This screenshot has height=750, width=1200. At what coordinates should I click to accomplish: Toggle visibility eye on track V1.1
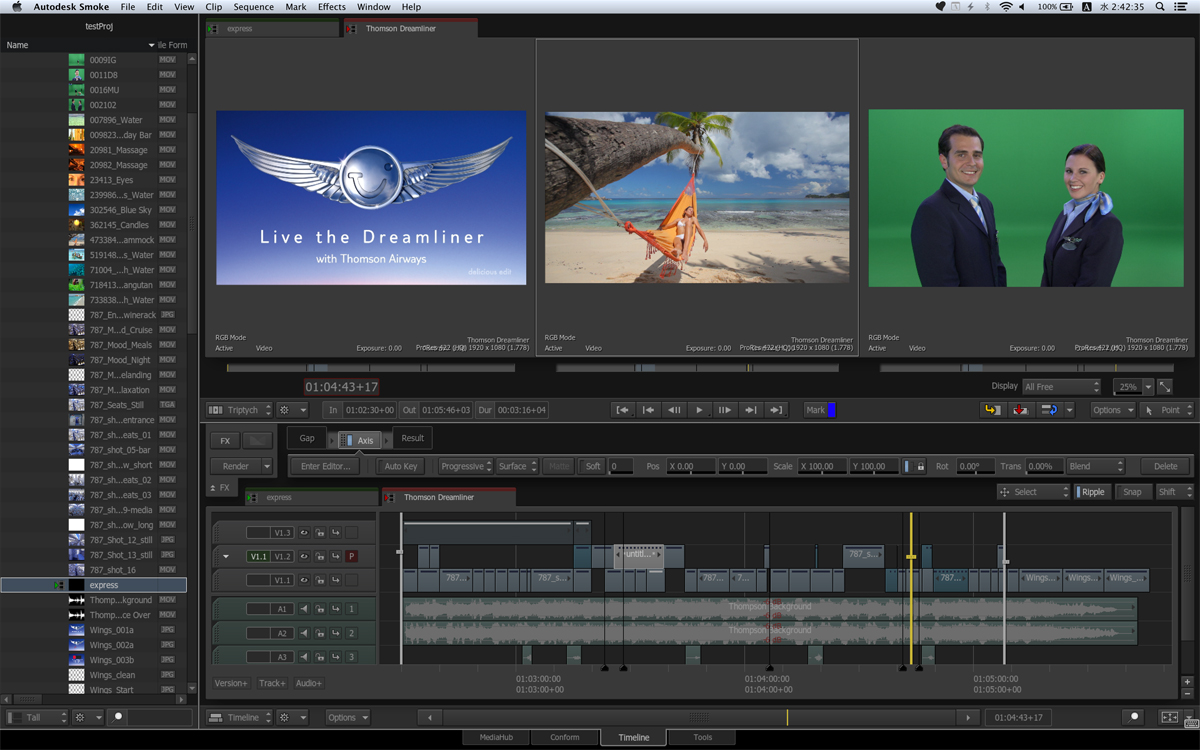point(304,580)
